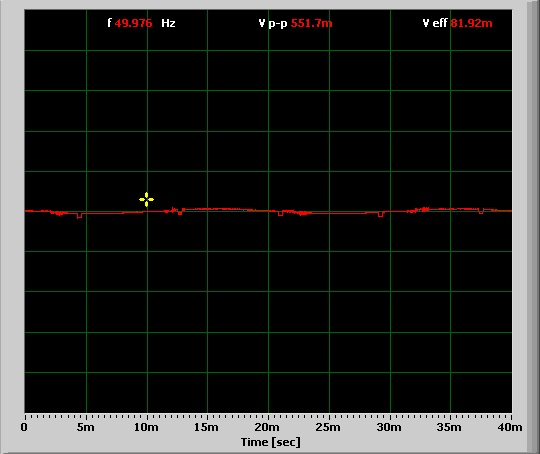Screen dimensions: 540x454
Task: Click the 10m time axis marker
Action: pos(146,427)
